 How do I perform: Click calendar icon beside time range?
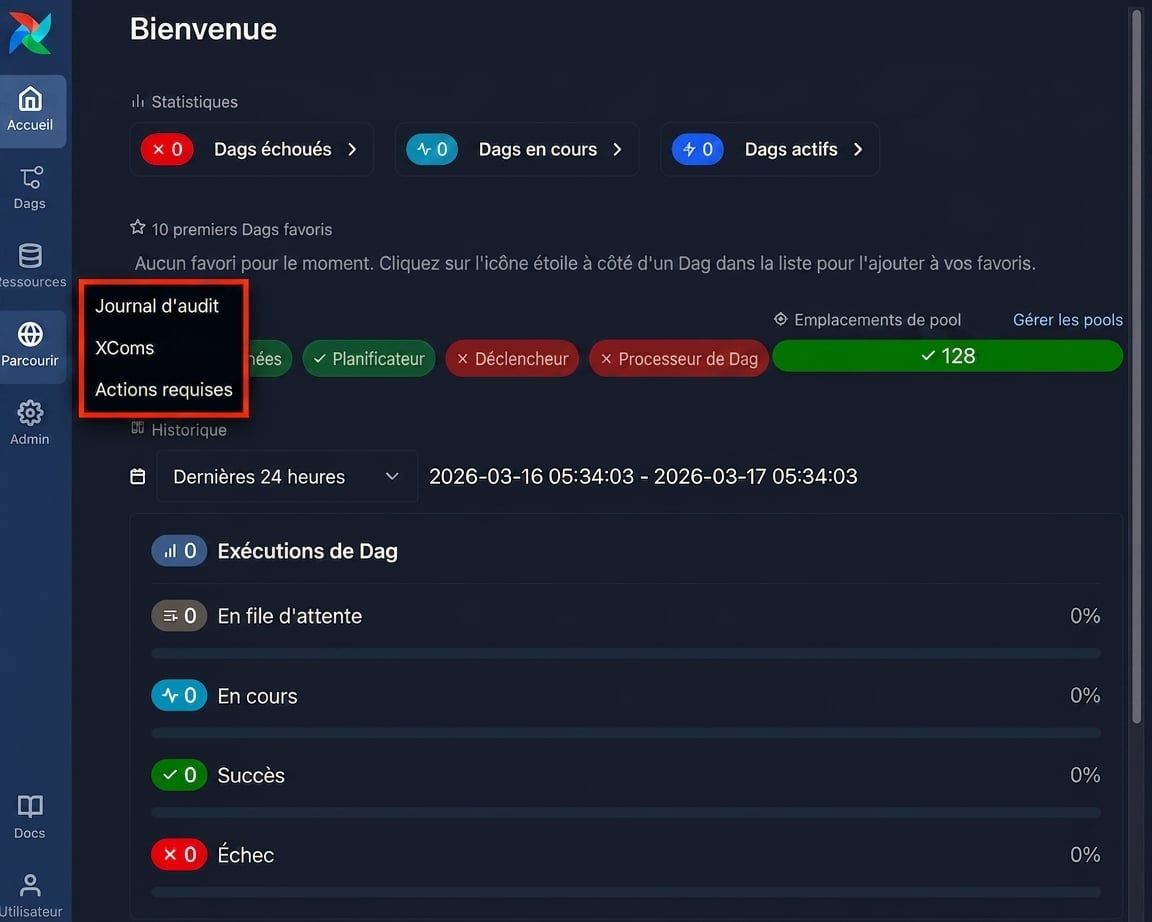coord(137,477)
